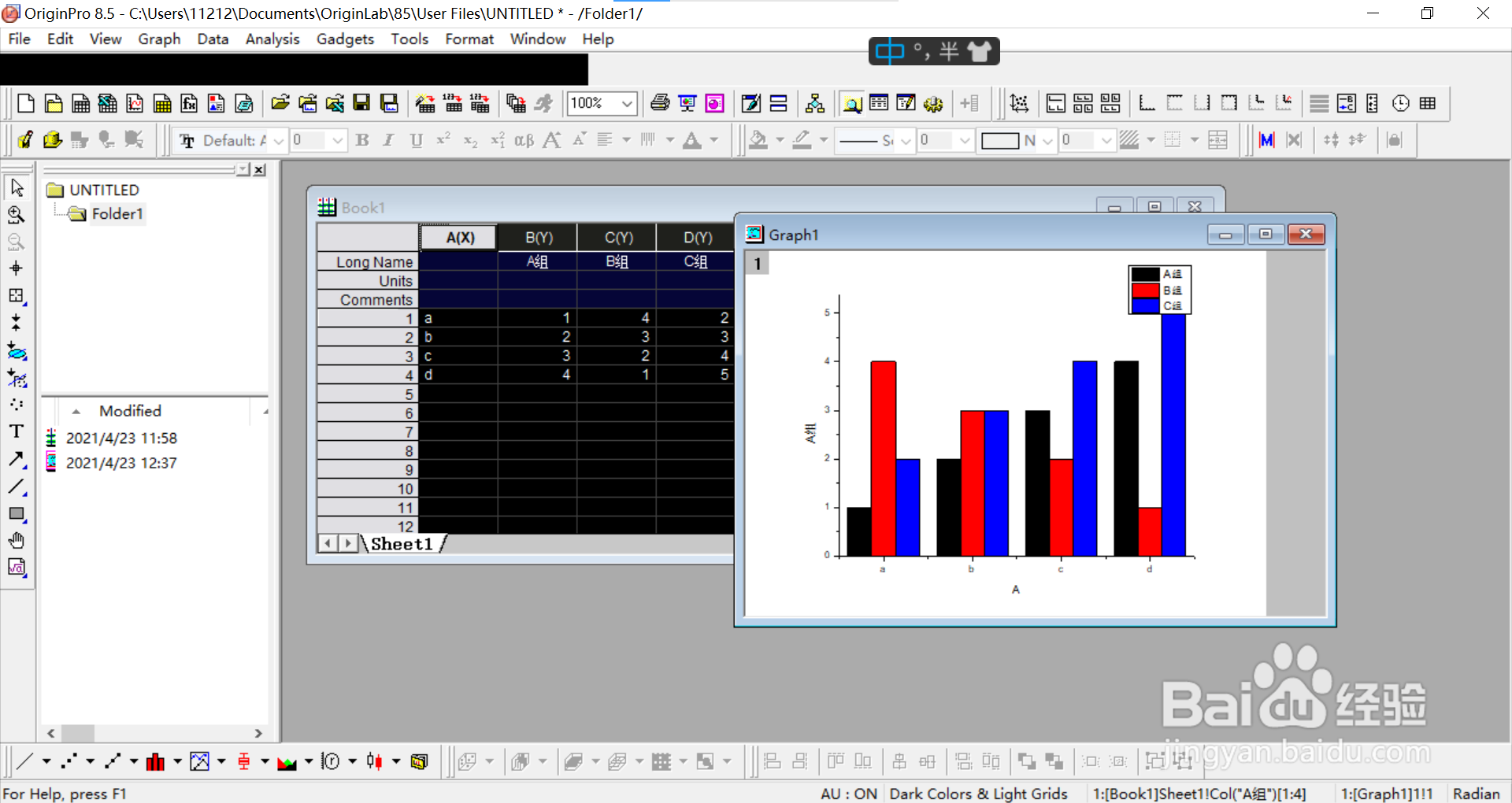Click the red B组 legend swatch
Image resolution: width=1512 pixels, height=803 pixels.
pos(1145,290)
